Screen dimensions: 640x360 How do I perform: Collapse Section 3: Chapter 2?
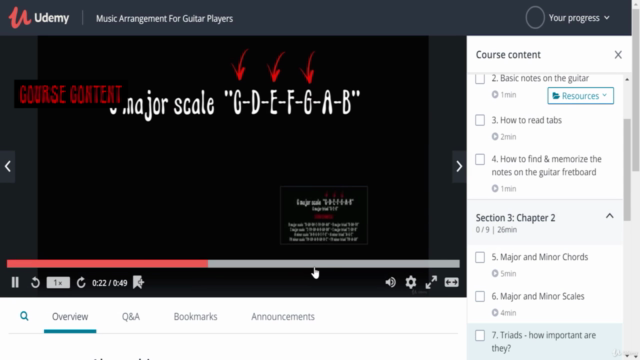click(609, 216)
